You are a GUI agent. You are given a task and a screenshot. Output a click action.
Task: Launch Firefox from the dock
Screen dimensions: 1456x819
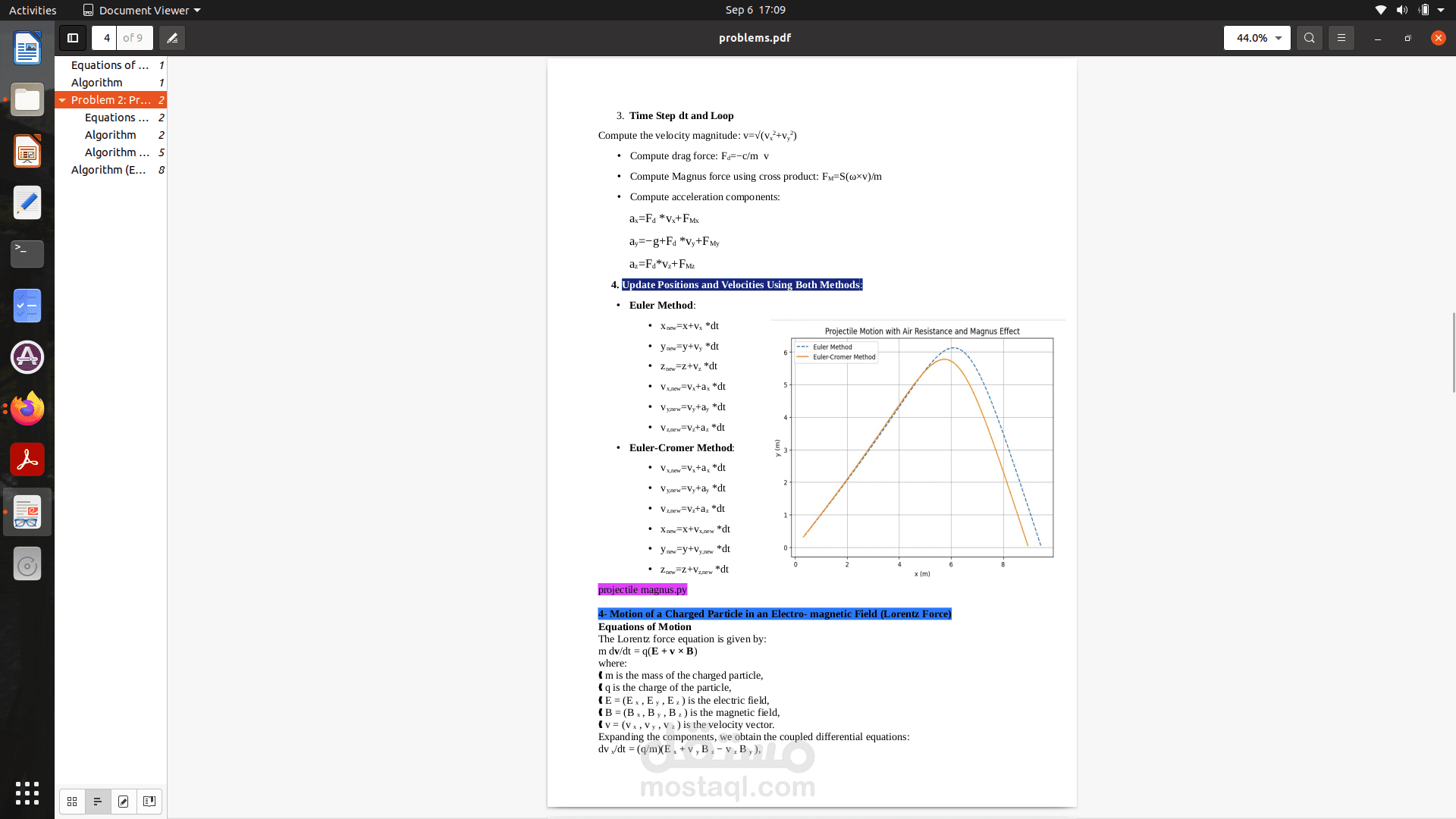[27, 409]
